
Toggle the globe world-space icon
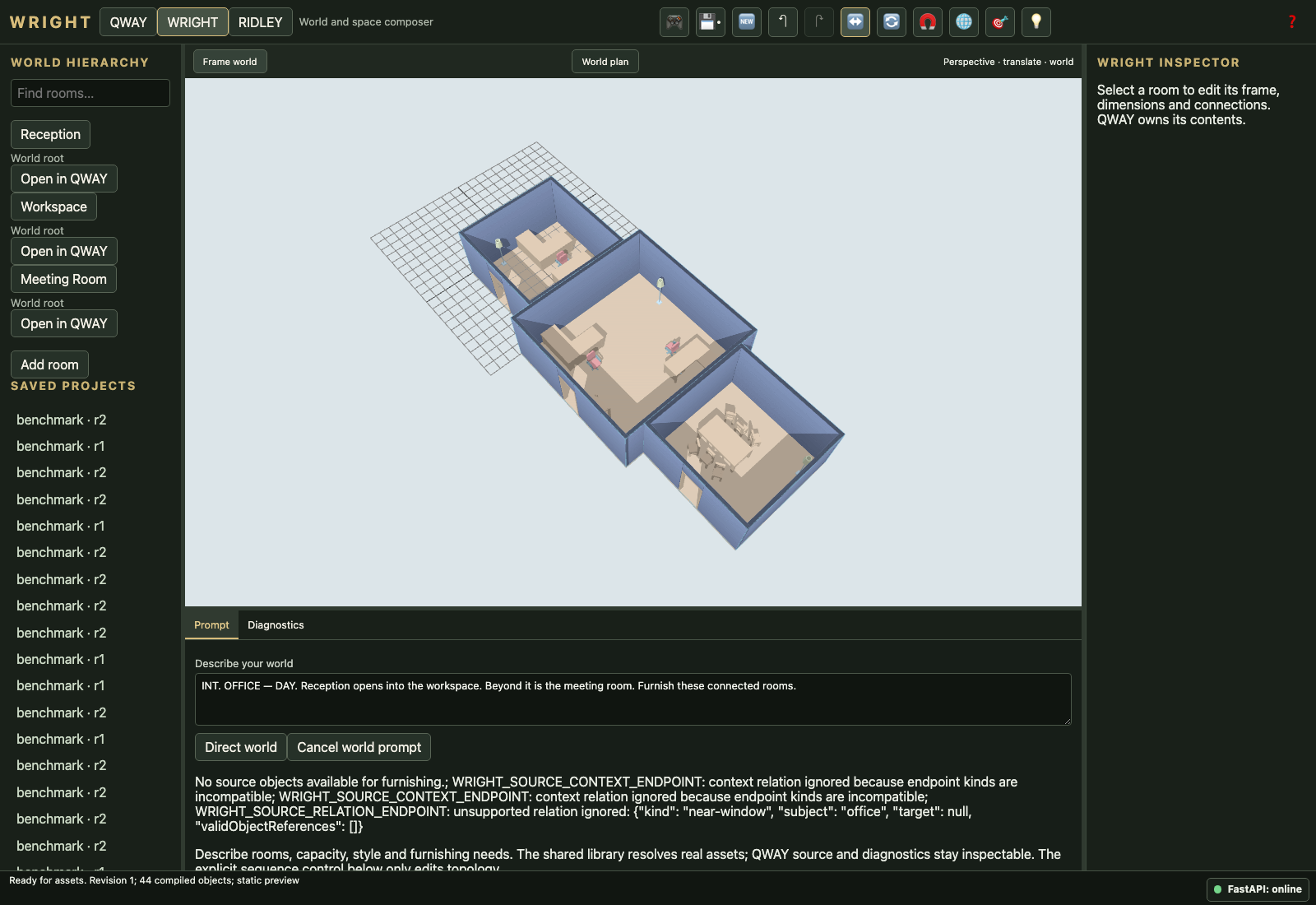(964, 22)
